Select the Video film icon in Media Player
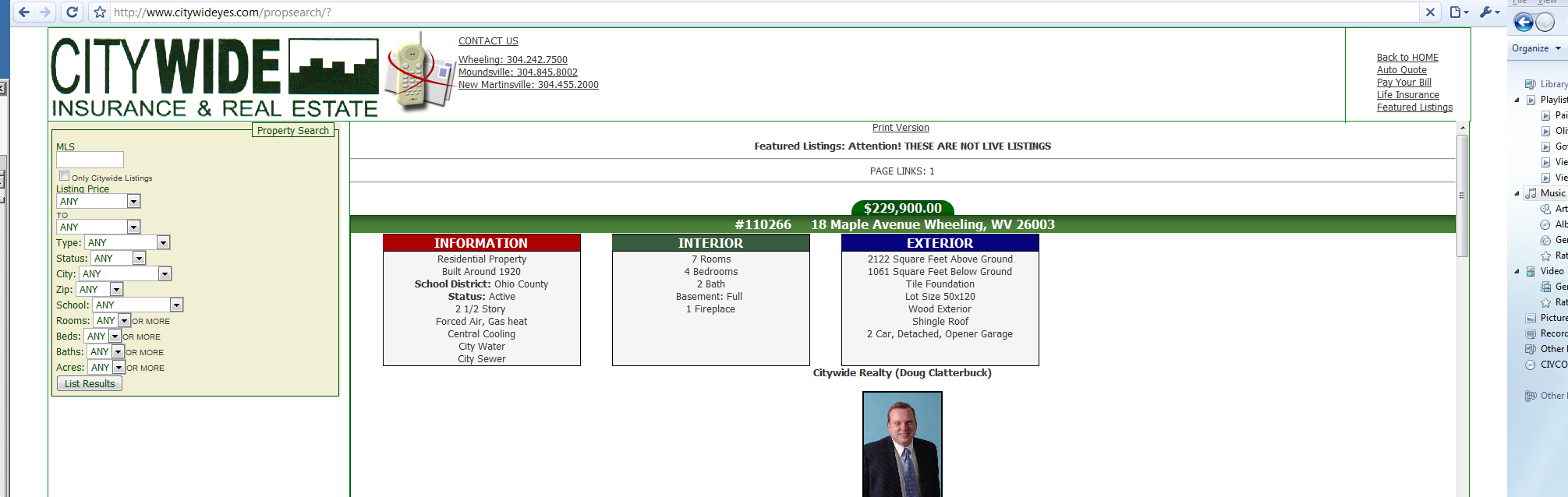Viewport: 1568px width, 497px height. click(x=1531, y=271)
